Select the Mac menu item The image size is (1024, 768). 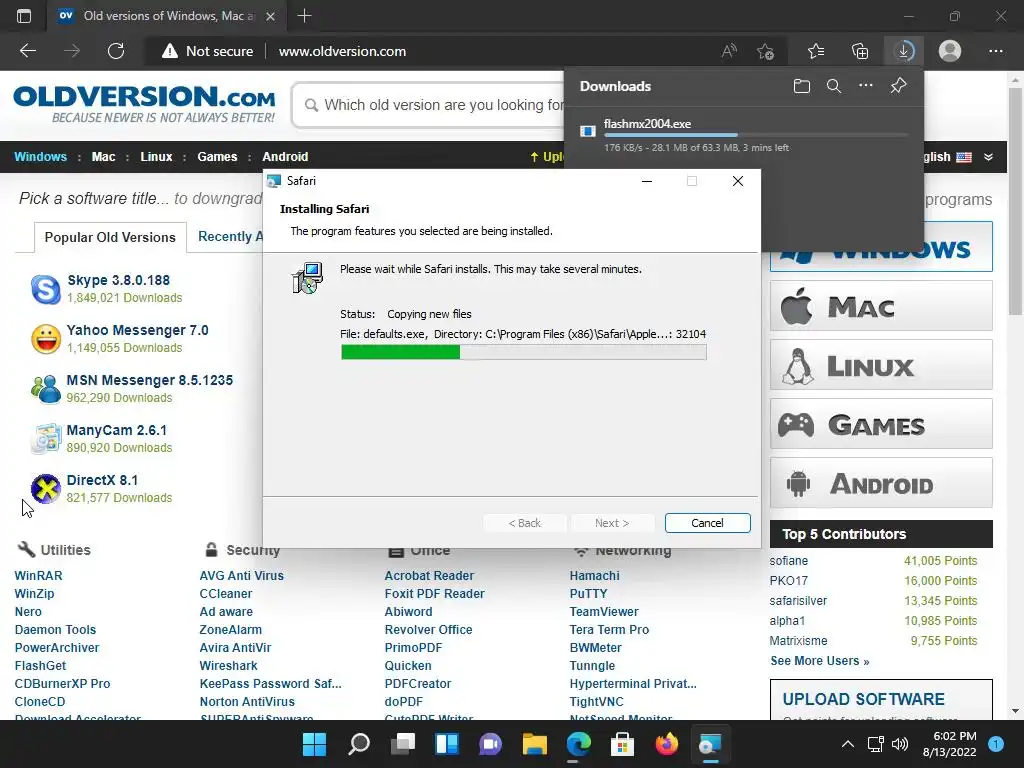(x=103, y=157)
